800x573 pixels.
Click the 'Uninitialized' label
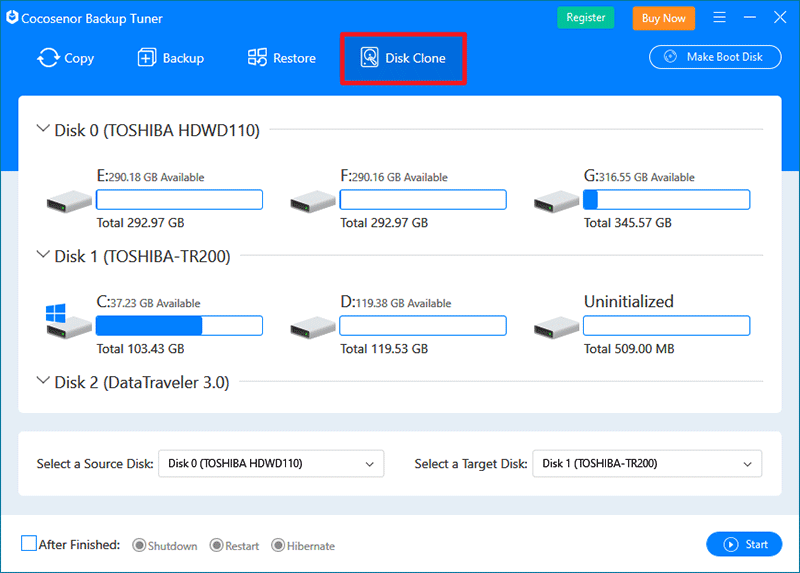(629, 302)
